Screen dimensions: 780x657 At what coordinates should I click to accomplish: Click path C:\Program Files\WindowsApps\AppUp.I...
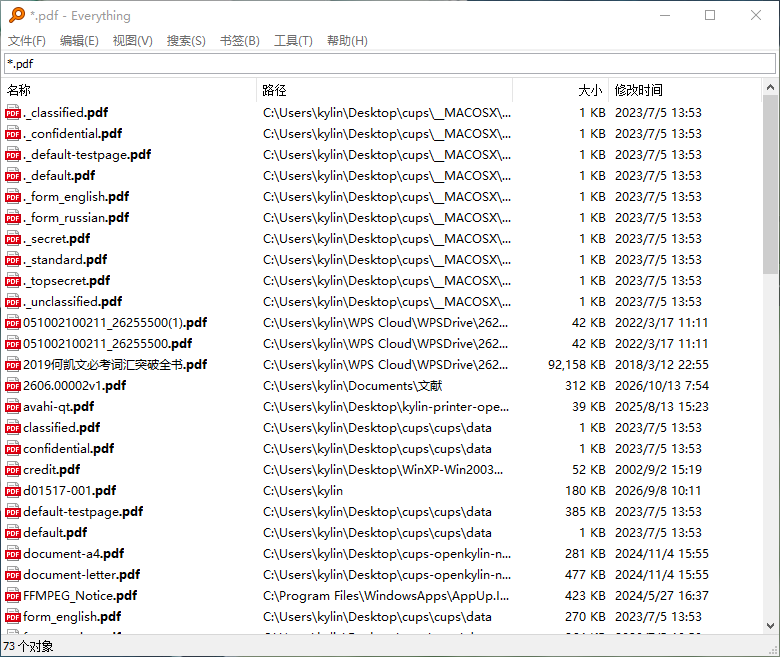coord(386,596)
